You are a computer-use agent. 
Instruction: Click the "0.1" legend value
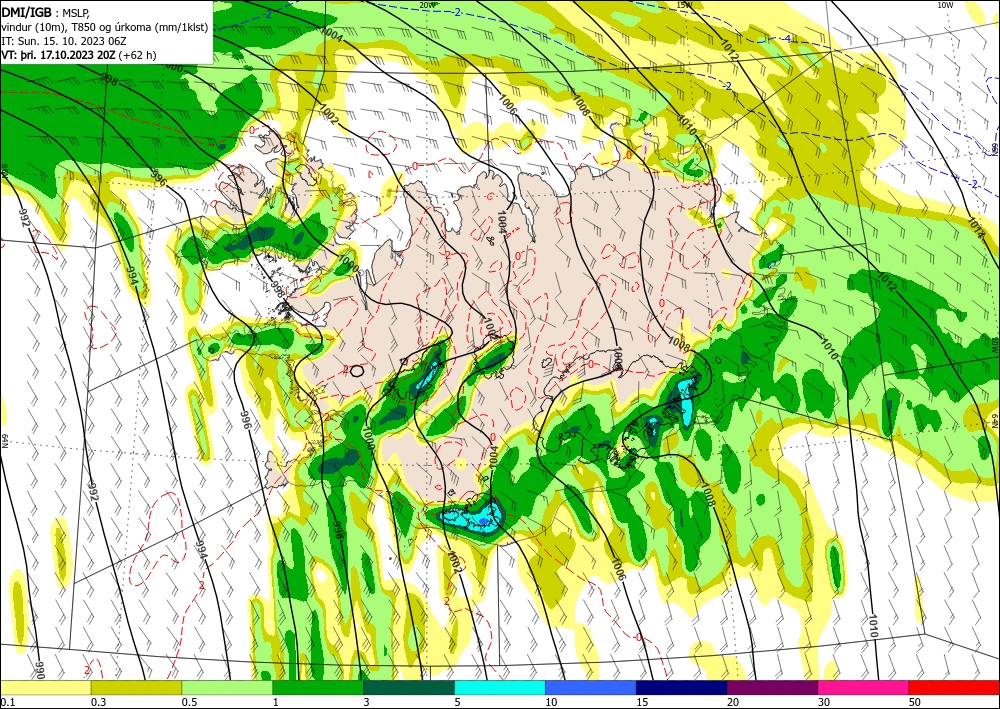point(8,702)
